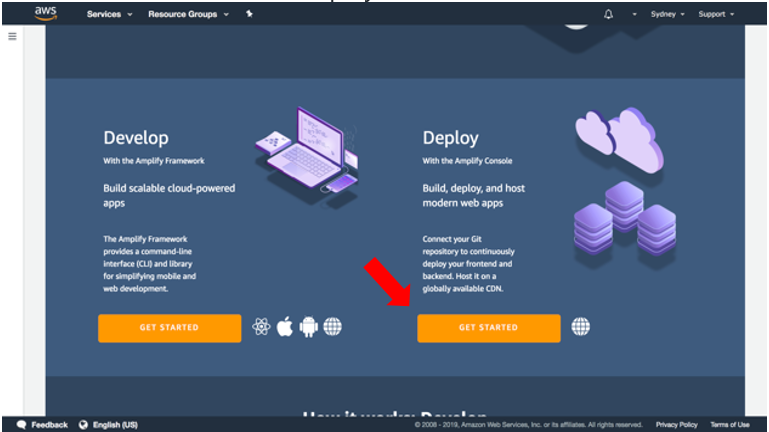Select the Apple iOS icon
The image size is (769, 432).
[x=285, y=327]
